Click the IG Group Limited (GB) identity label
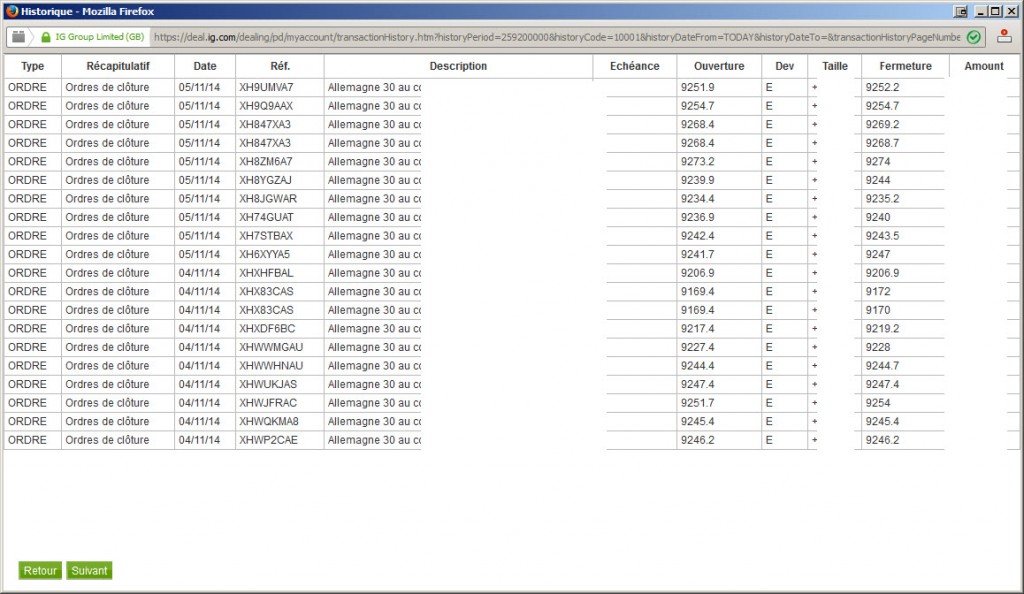Image resolution: width=1024 pixels, height=594 pixels. 99,37
